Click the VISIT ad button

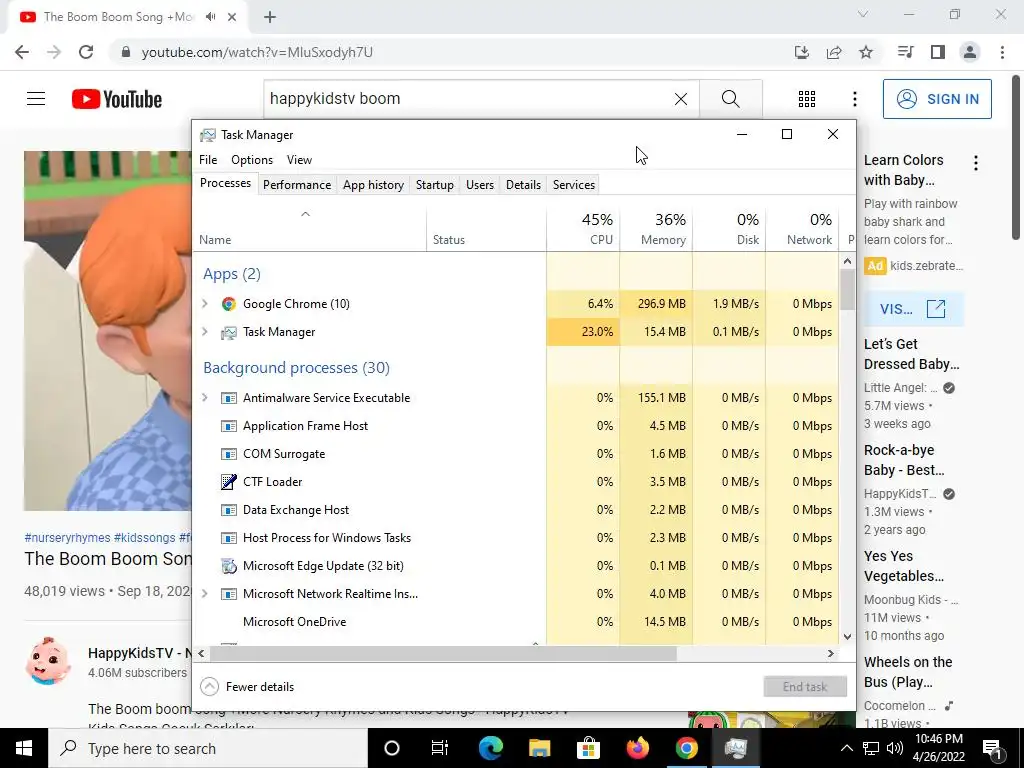click(x=913, y=309)
